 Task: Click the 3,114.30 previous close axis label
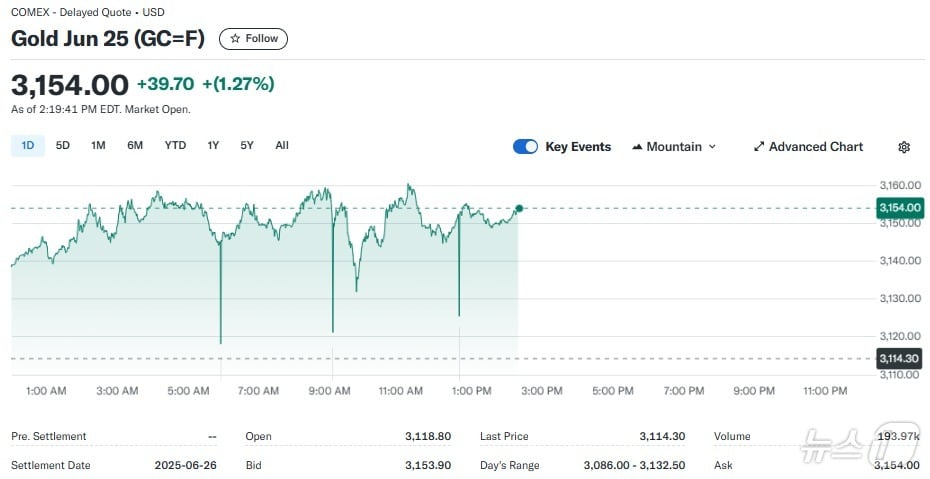pyautogui.click(x=898, y=358)
